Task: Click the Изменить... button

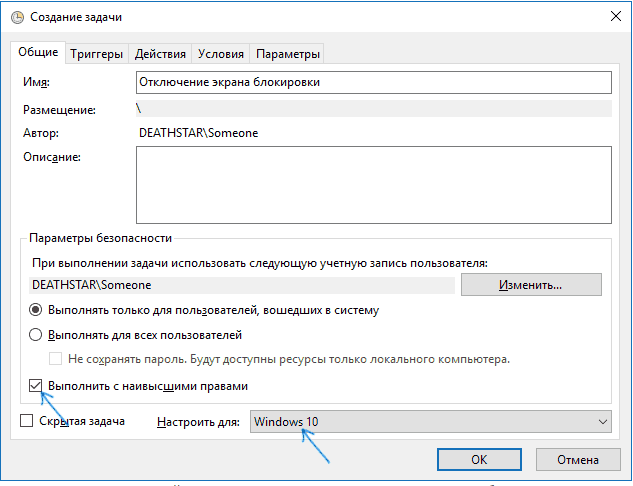Action: tap(531, 285)
